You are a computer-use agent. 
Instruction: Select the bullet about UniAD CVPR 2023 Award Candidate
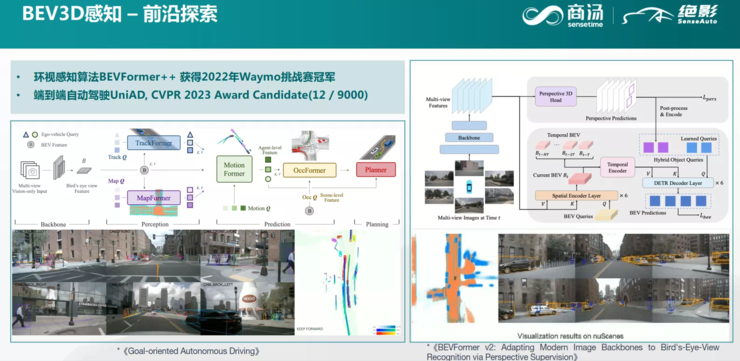click(x=201, y=95)
